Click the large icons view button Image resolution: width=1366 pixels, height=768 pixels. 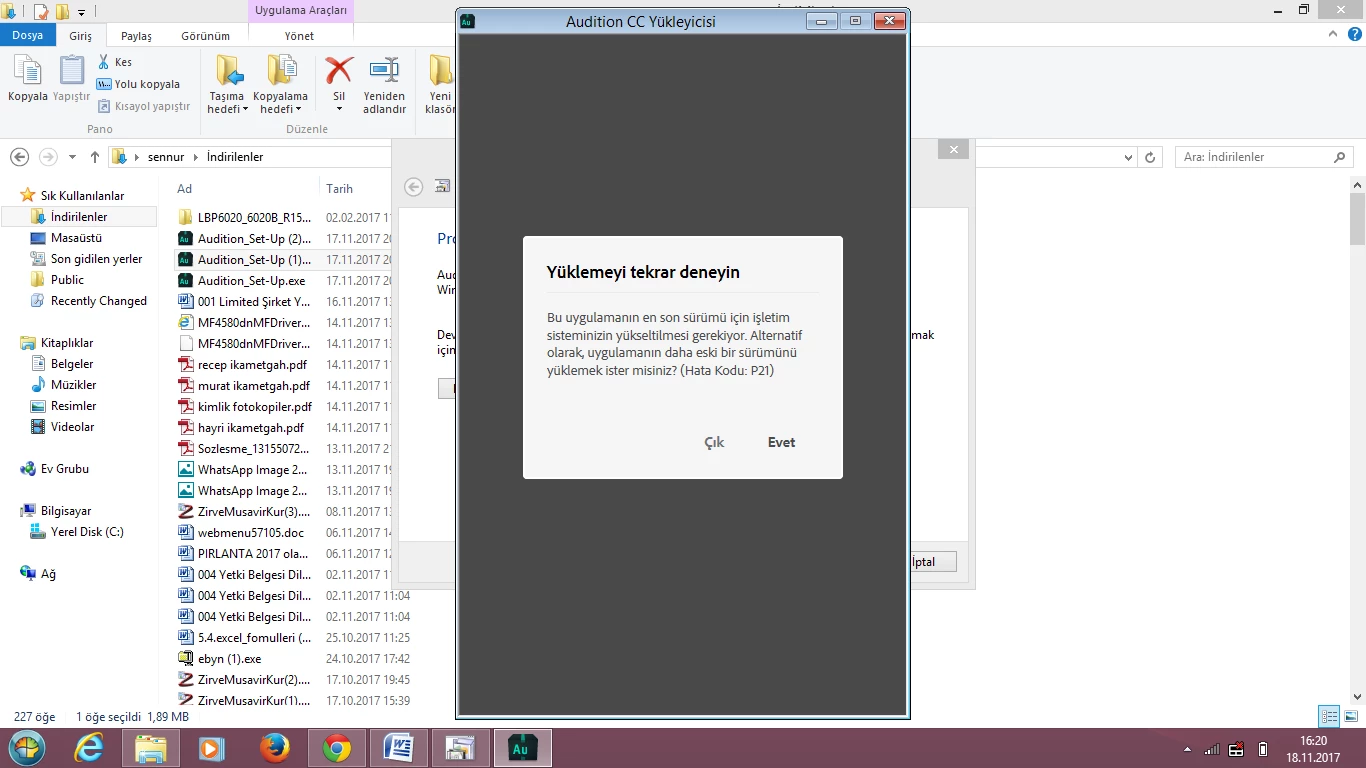pos(1351,716)
